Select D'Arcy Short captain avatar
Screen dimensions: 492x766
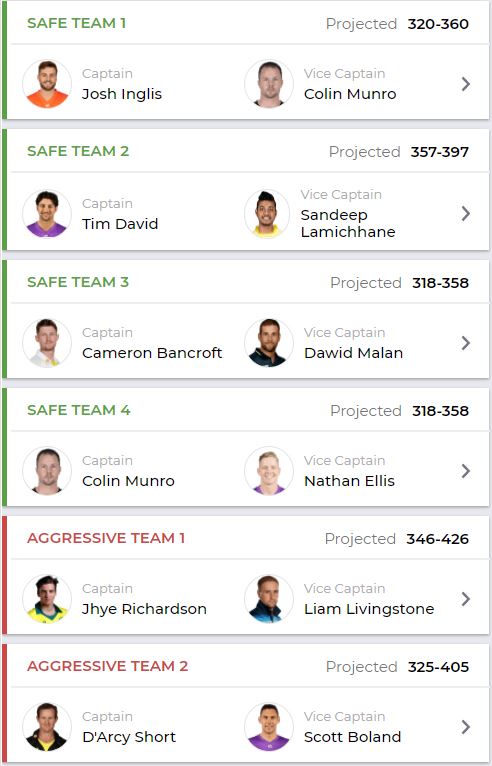47,726
